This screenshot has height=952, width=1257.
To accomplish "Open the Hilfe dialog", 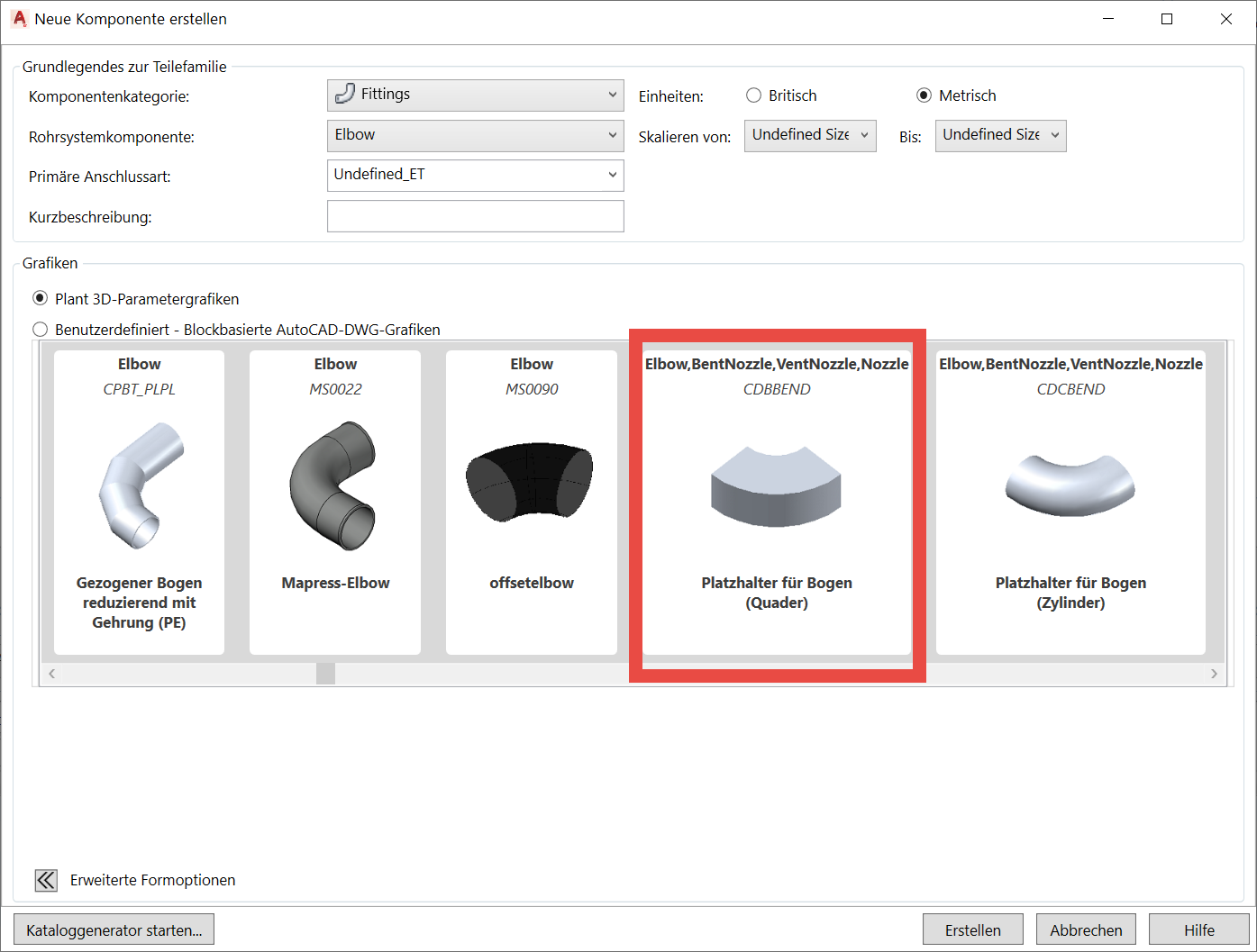I will 1198,929.
